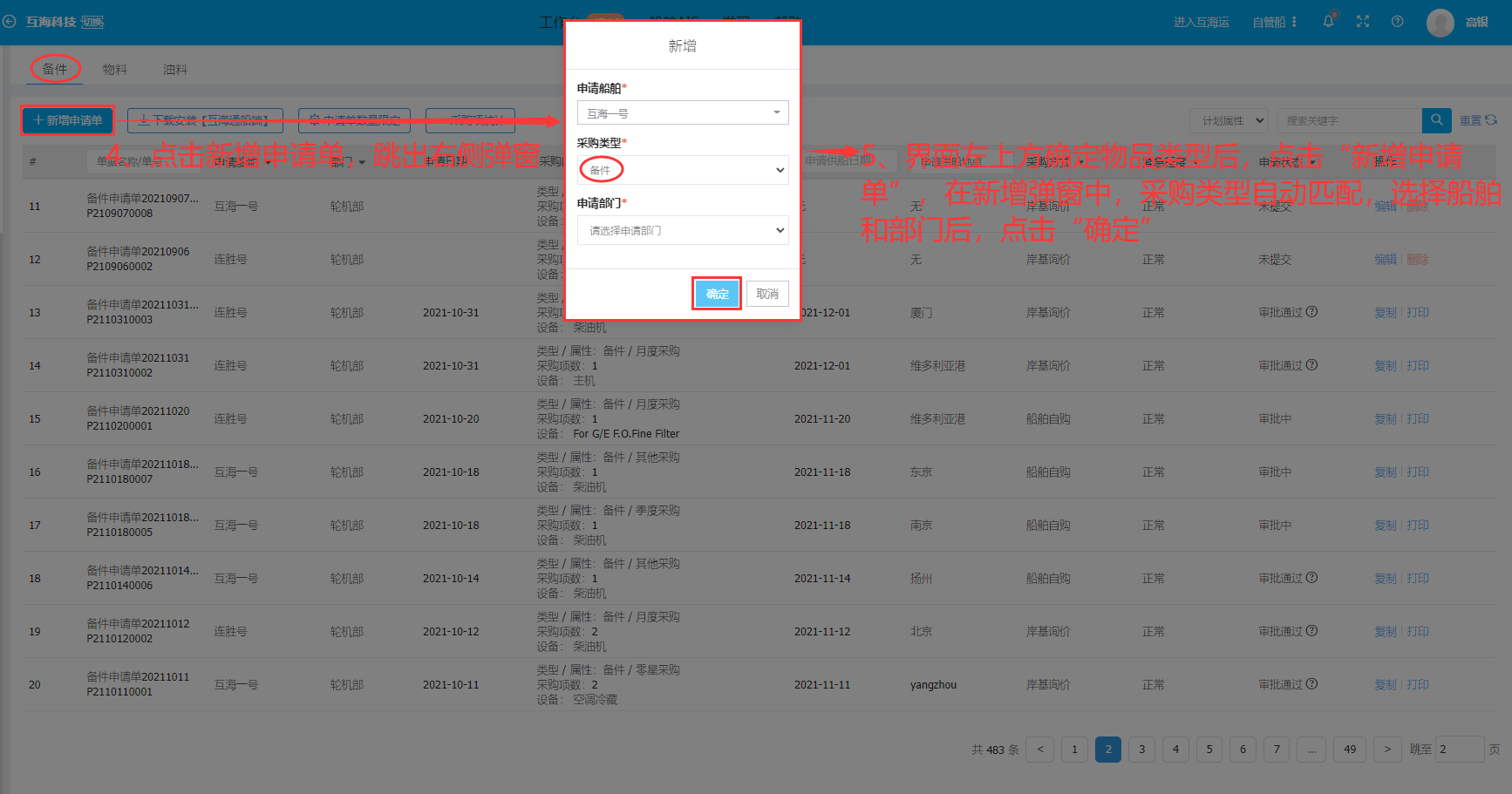Cancel the dialog with 取消

(x=767, y=294)
